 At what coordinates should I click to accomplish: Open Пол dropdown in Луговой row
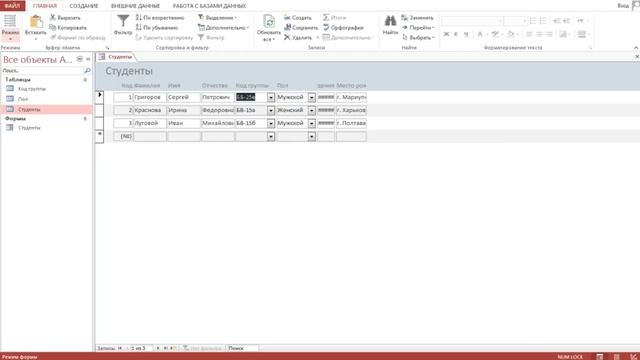pyautogui.click(x=312, y=124)
